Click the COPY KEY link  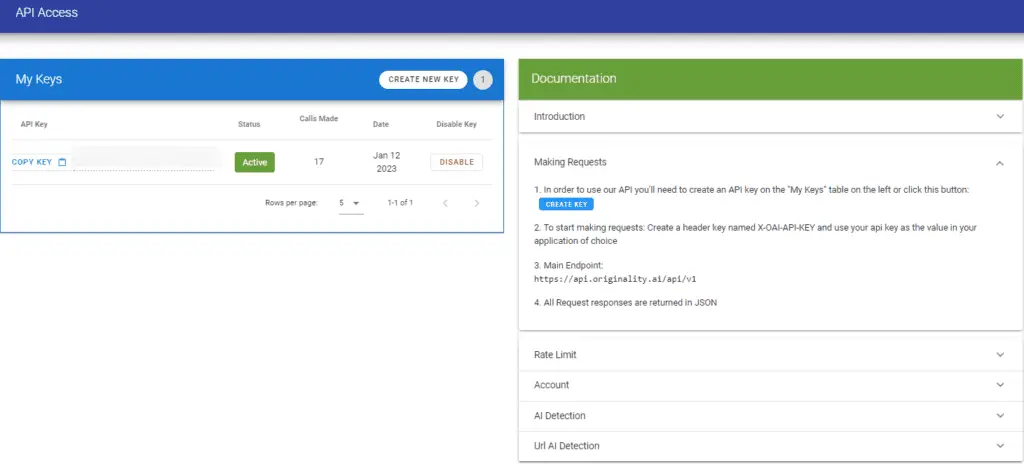pos(32,162)
